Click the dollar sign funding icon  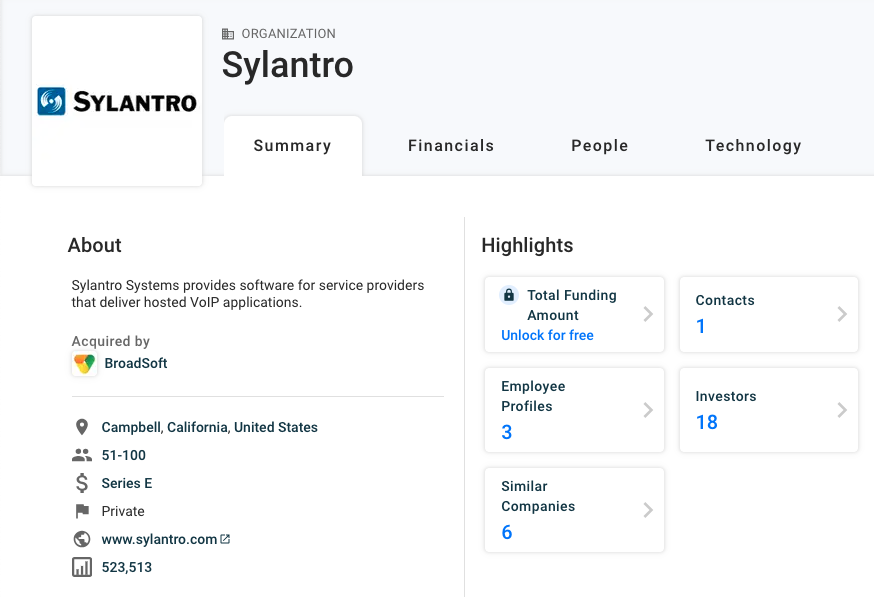82,483
